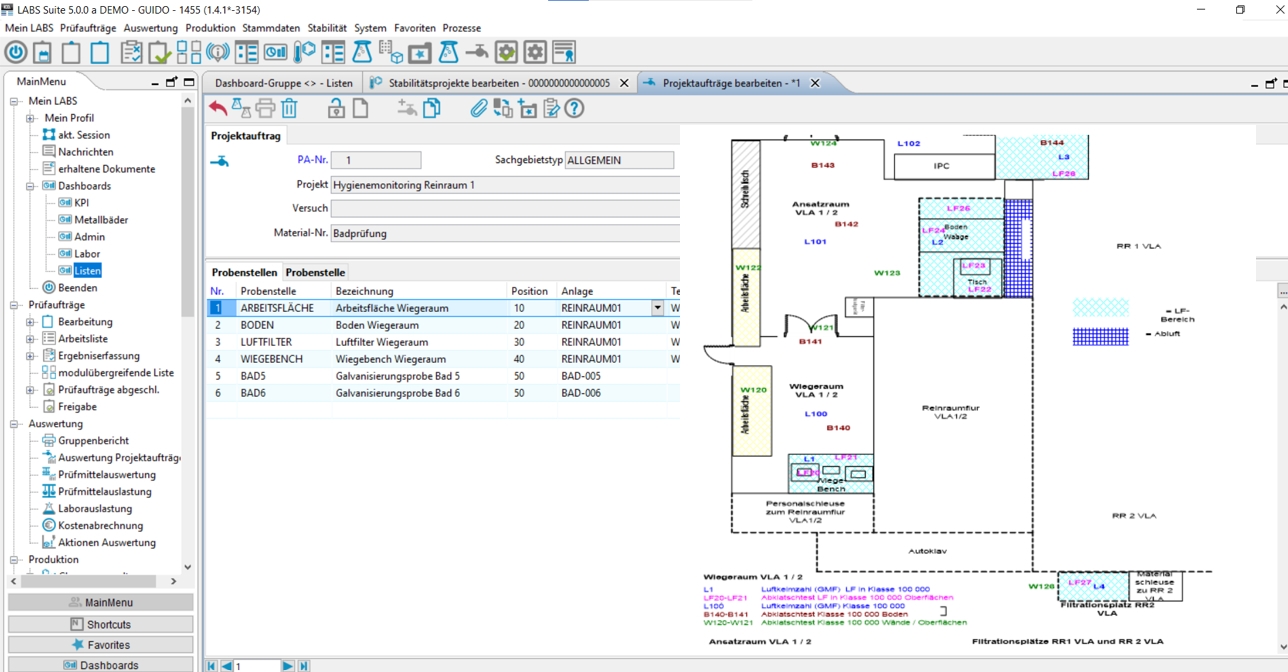Collapse the Dashboards tree node
The image size is (1288, 672).
(30, 186)
